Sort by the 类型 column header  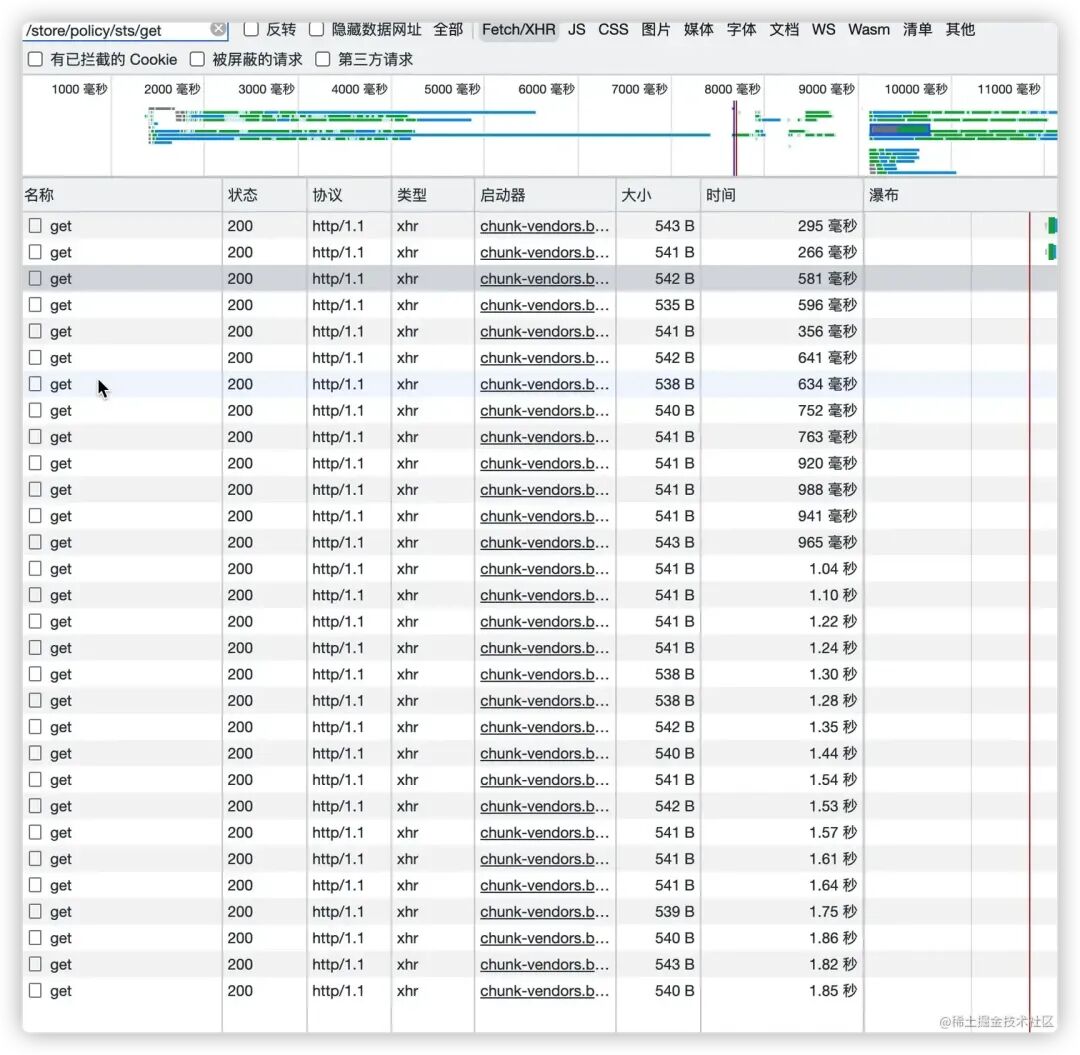(x=433, y=195)
